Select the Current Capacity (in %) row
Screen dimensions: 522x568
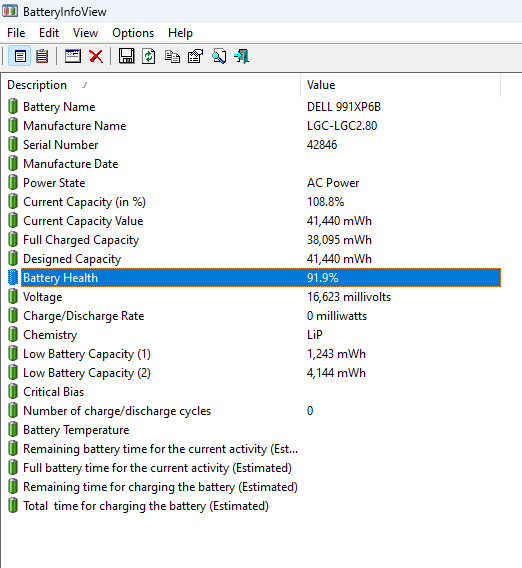click(x=254, y=202)
